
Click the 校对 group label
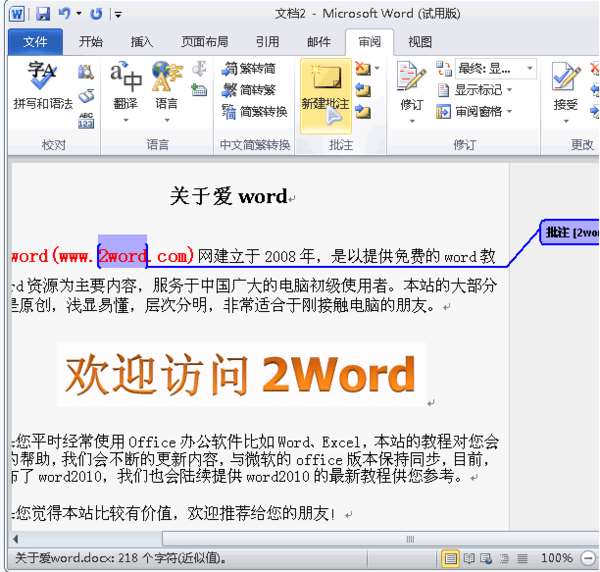pyautogui.click(x=54, y=145)
